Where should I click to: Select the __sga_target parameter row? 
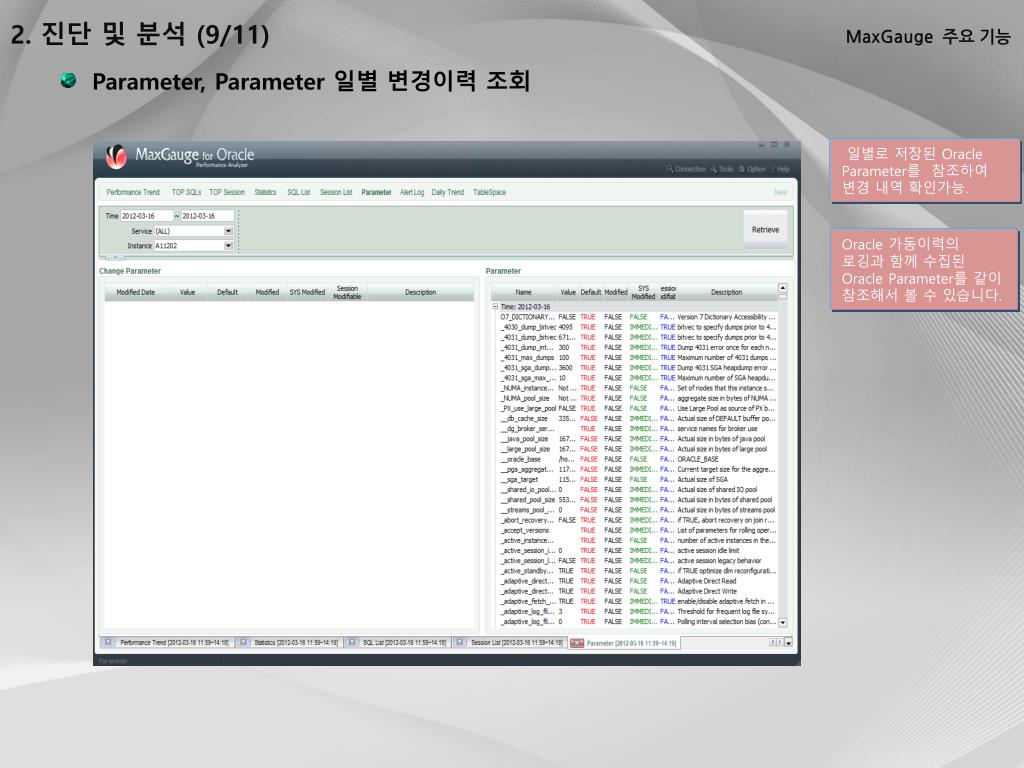click(637, 479)
